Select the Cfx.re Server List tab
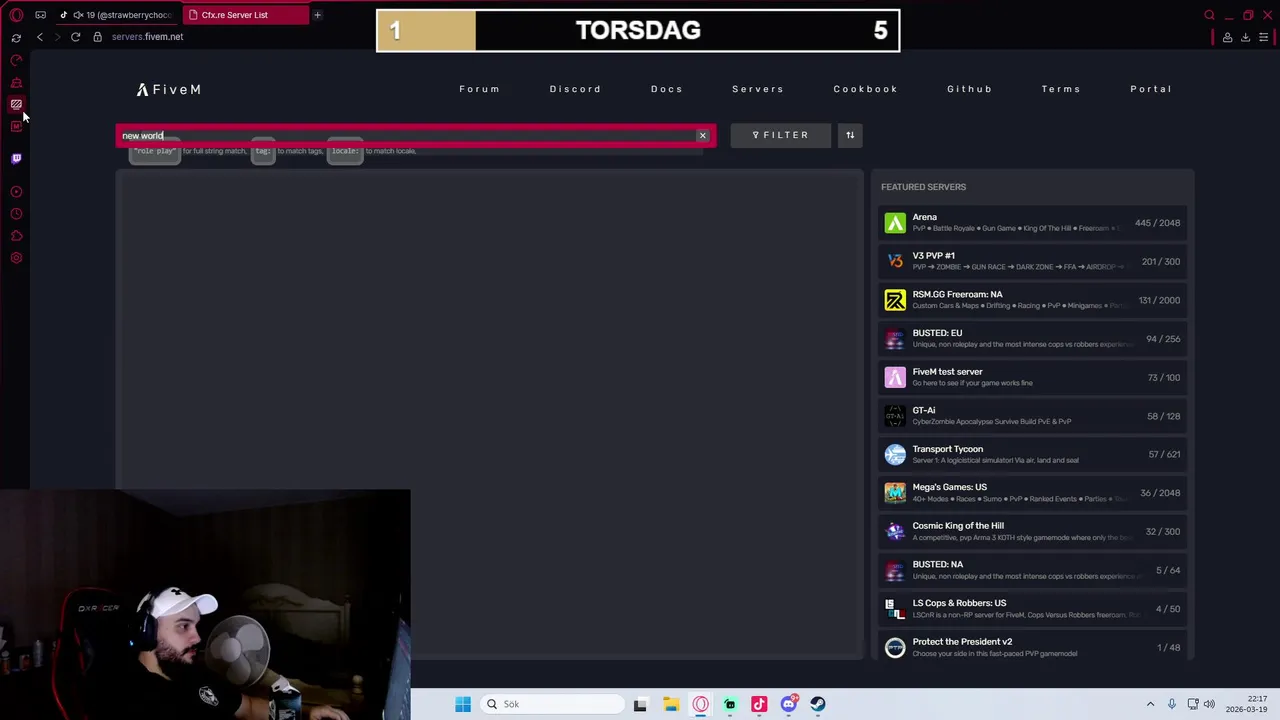This screenshot has height=720, width=1280. coord(245,15)
